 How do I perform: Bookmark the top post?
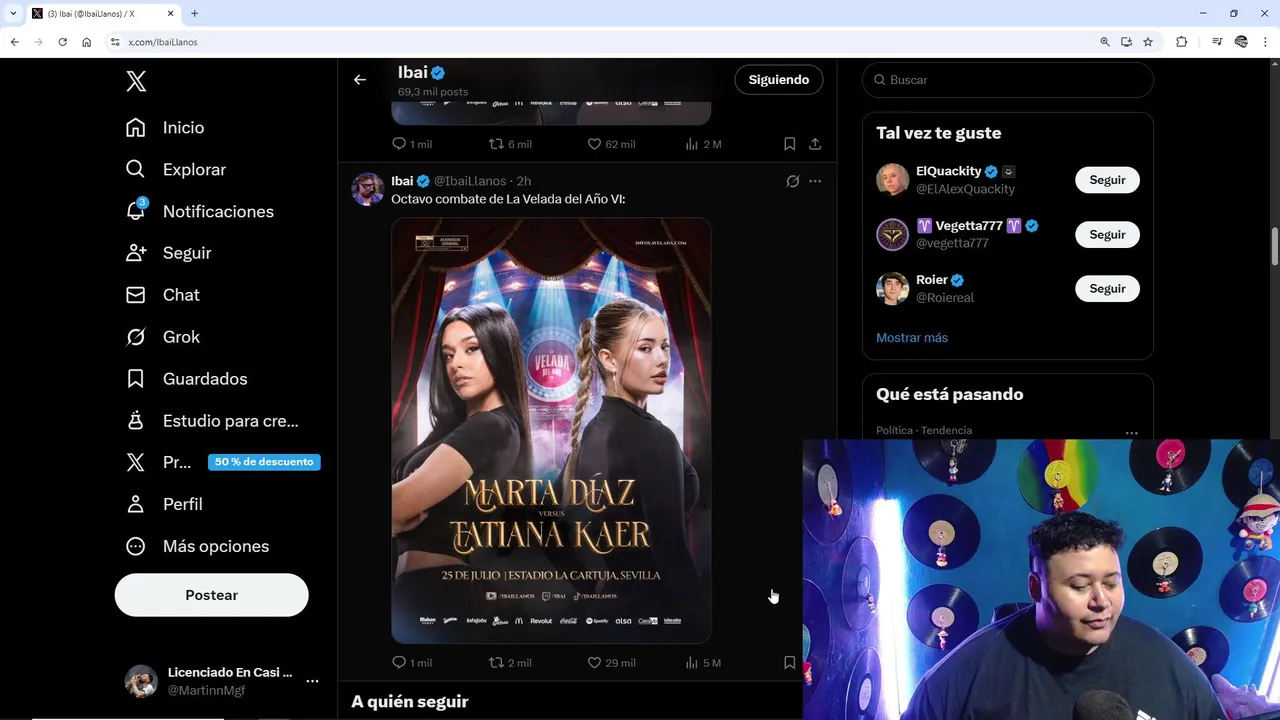[x=789, y=144]
